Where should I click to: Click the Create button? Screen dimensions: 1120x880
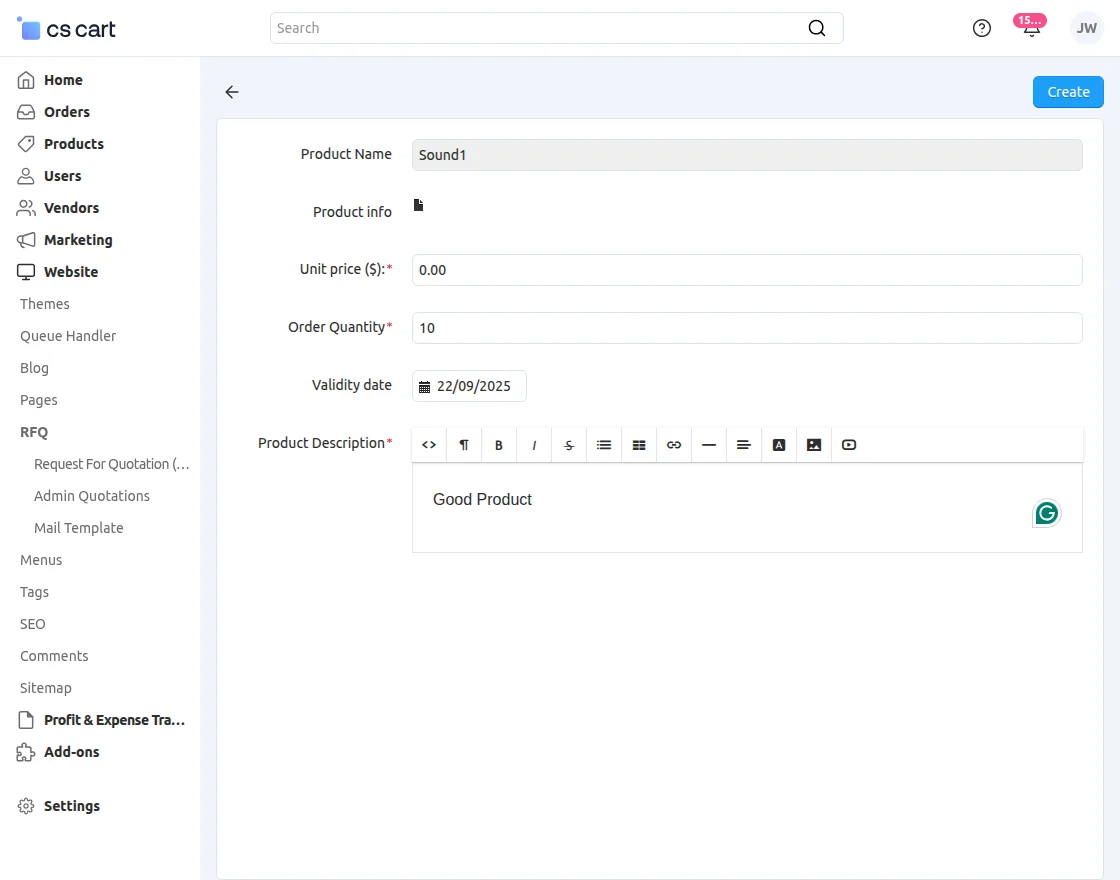click(1067, 92)
